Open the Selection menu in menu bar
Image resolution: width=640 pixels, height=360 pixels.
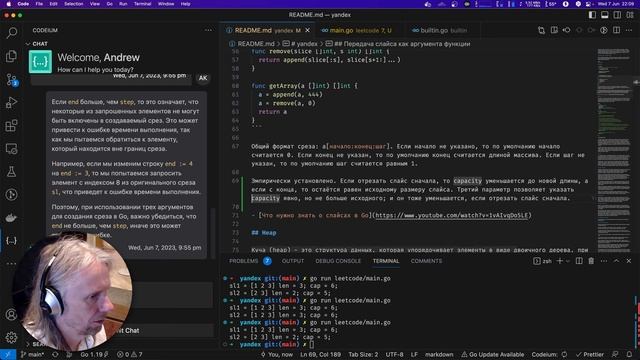pos(73,4)
